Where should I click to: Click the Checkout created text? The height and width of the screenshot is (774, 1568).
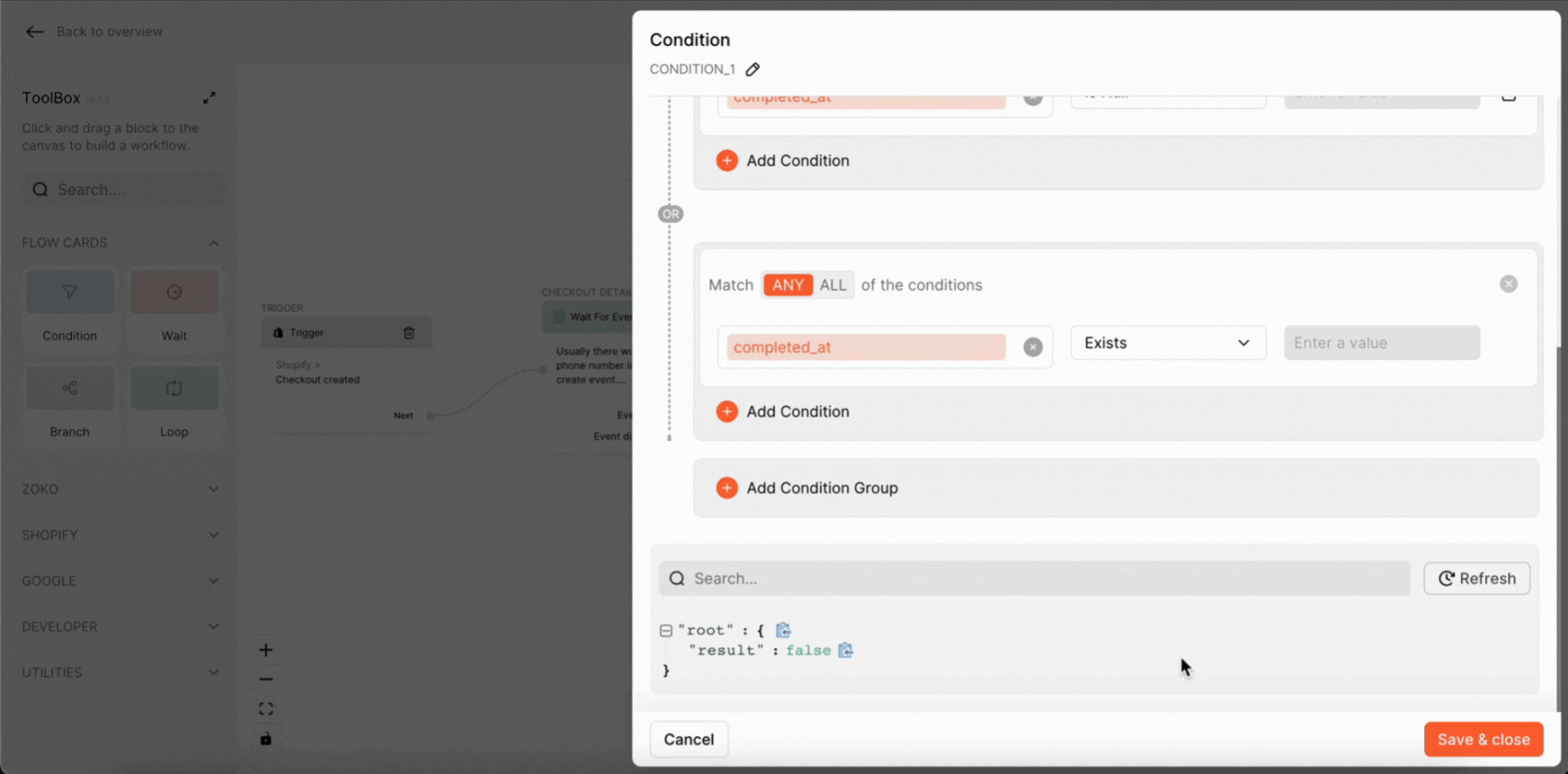point(317,379)
